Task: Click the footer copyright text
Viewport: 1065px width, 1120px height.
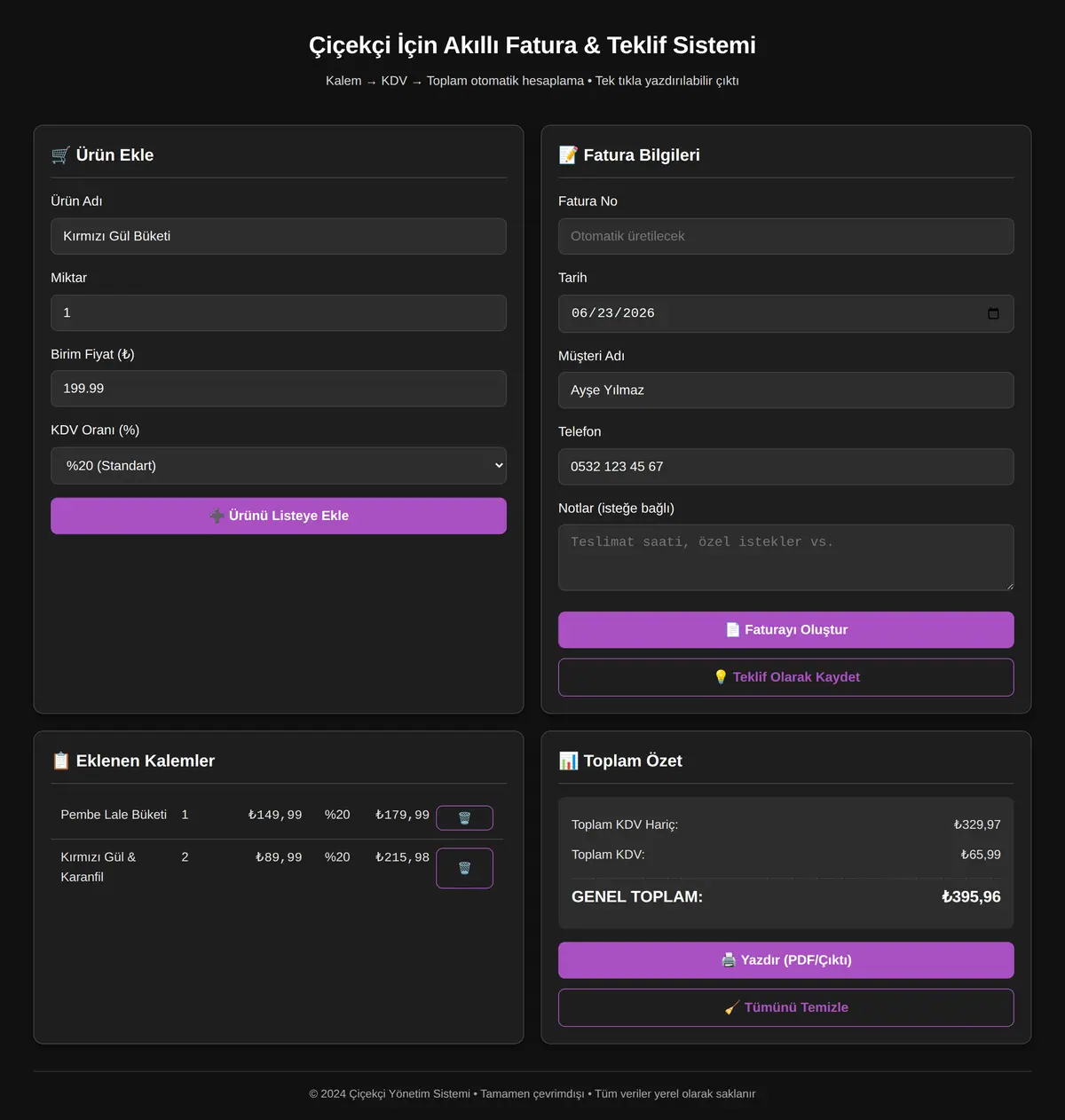Action: click(x=532, y=1093)
